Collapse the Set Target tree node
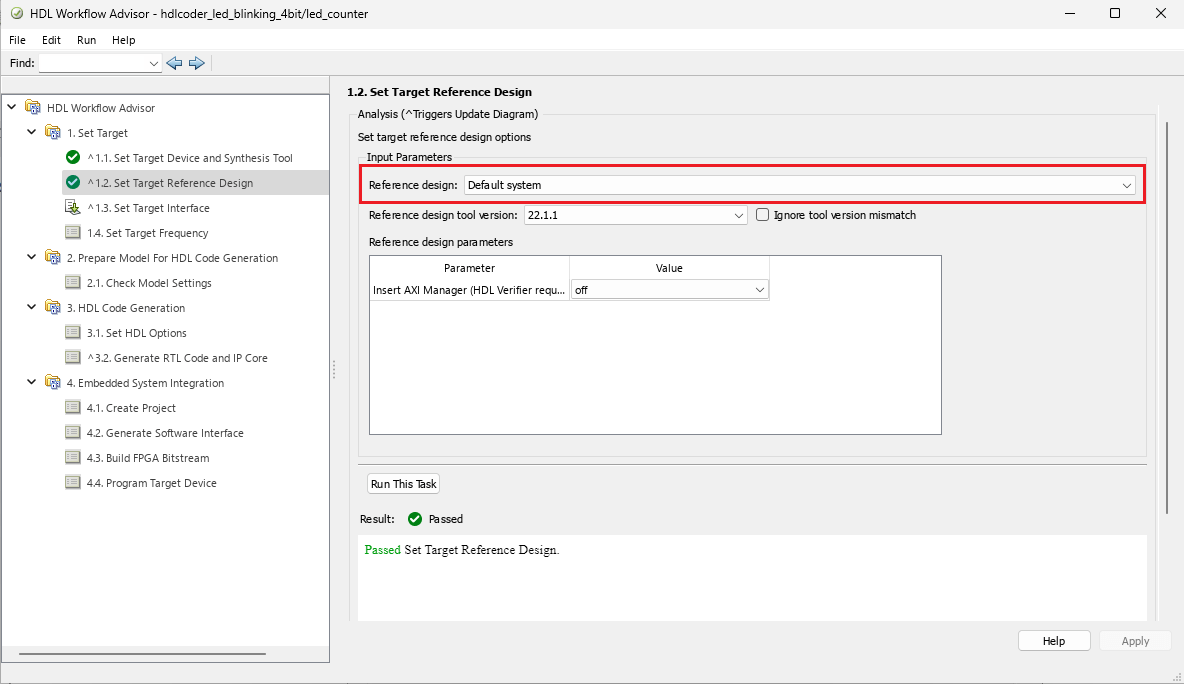The width and height of the screenshot is (1184, 684). [x=32, y=133]
